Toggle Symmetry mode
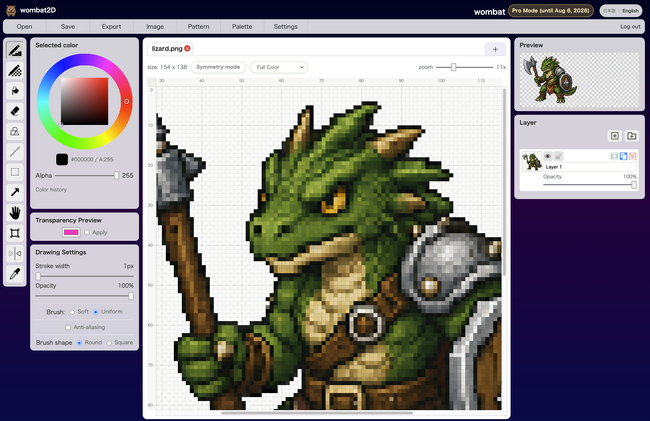 coord(218,67)
